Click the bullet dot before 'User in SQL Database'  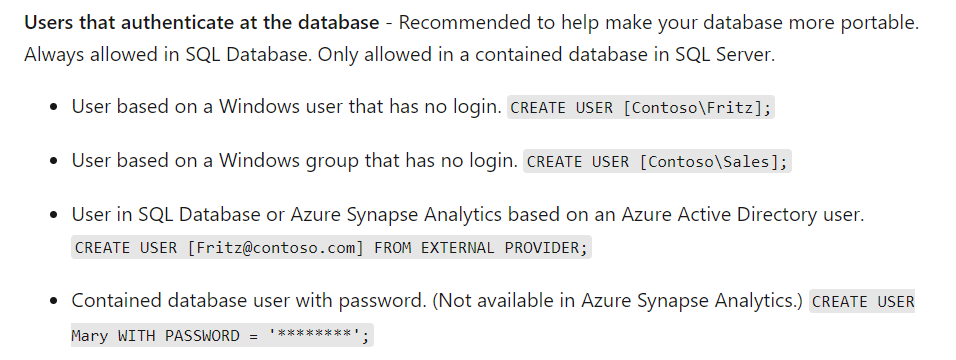tap(55, 215)
